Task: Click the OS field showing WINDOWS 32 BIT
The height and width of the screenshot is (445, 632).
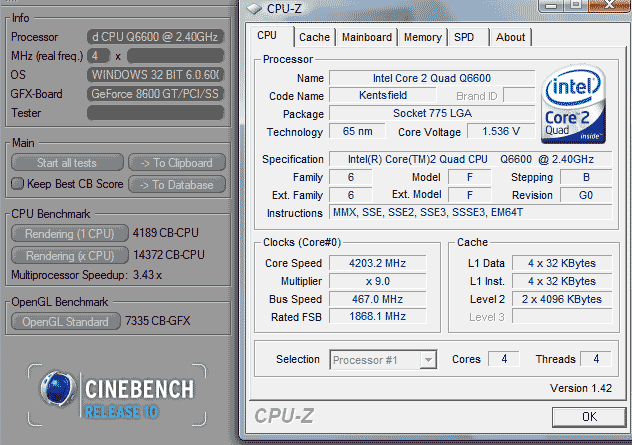Action: [155, 75]
